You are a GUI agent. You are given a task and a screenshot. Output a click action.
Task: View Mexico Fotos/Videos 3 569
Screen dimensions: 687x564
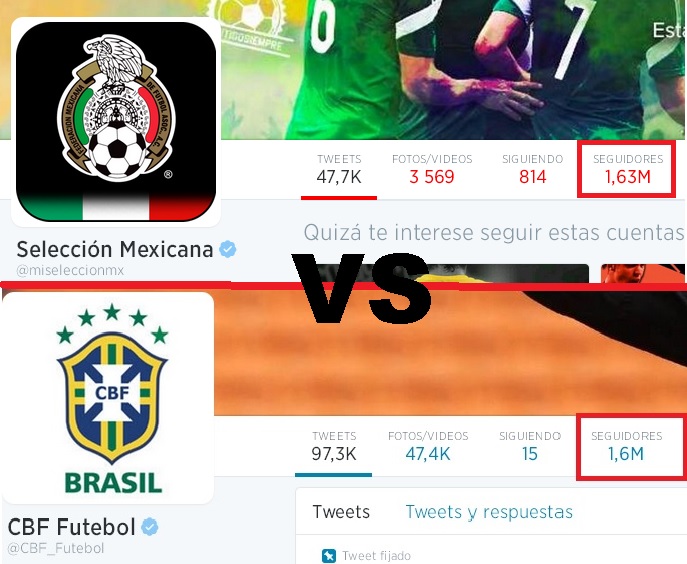[432, 169]
